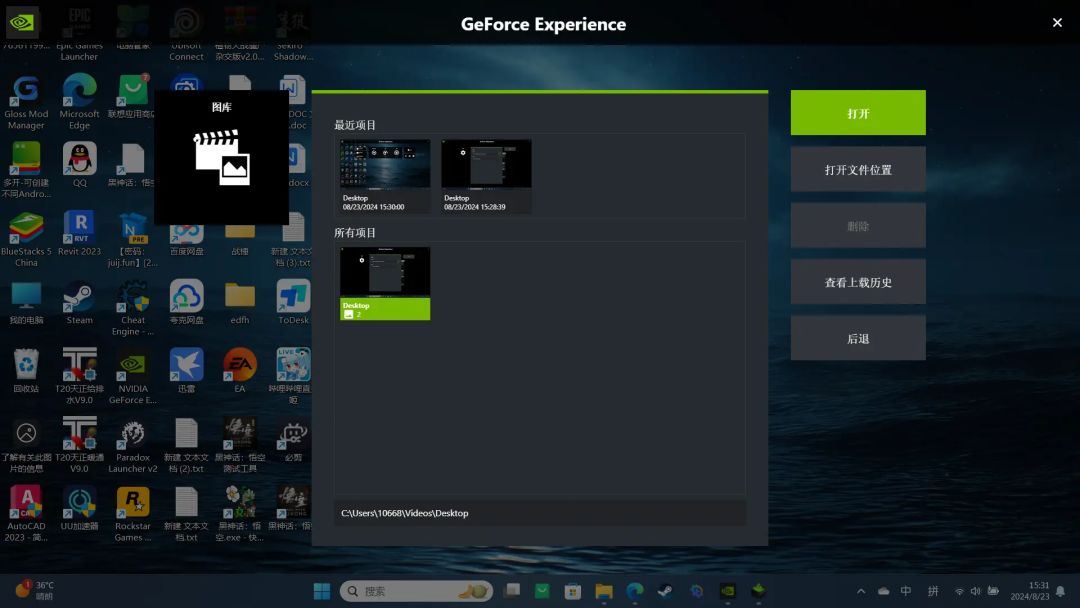
Task: Select the edfh folder on desktop
Action: (x=240, y=302)
